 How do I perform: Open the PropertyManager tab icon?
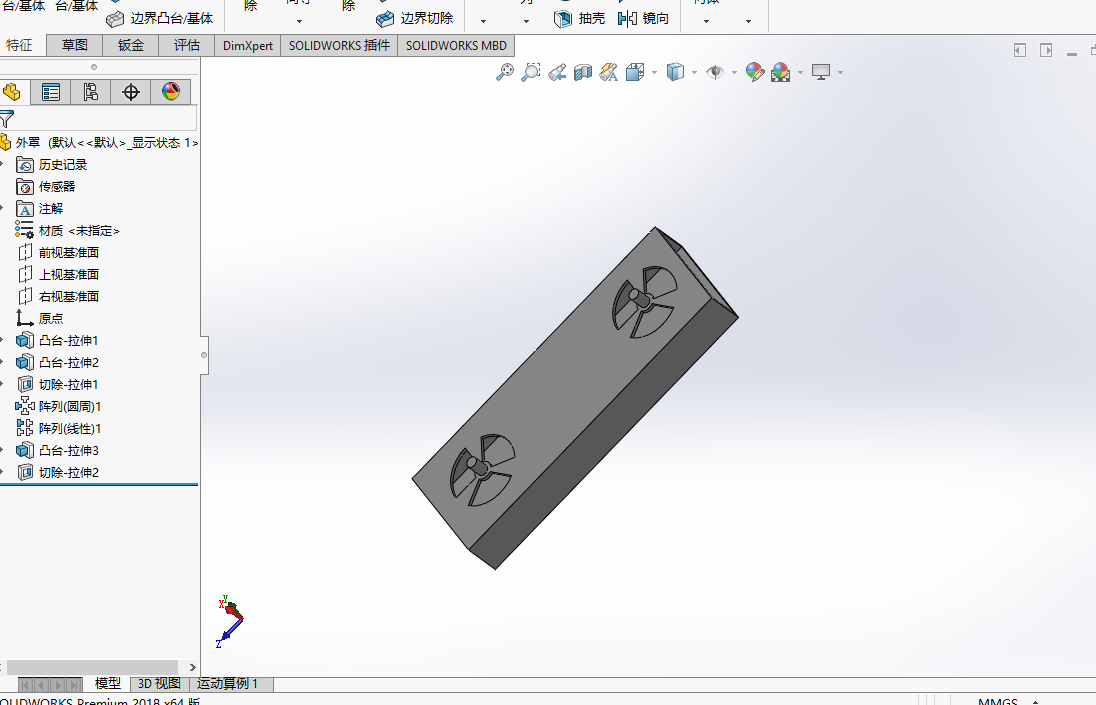point(50,92)
